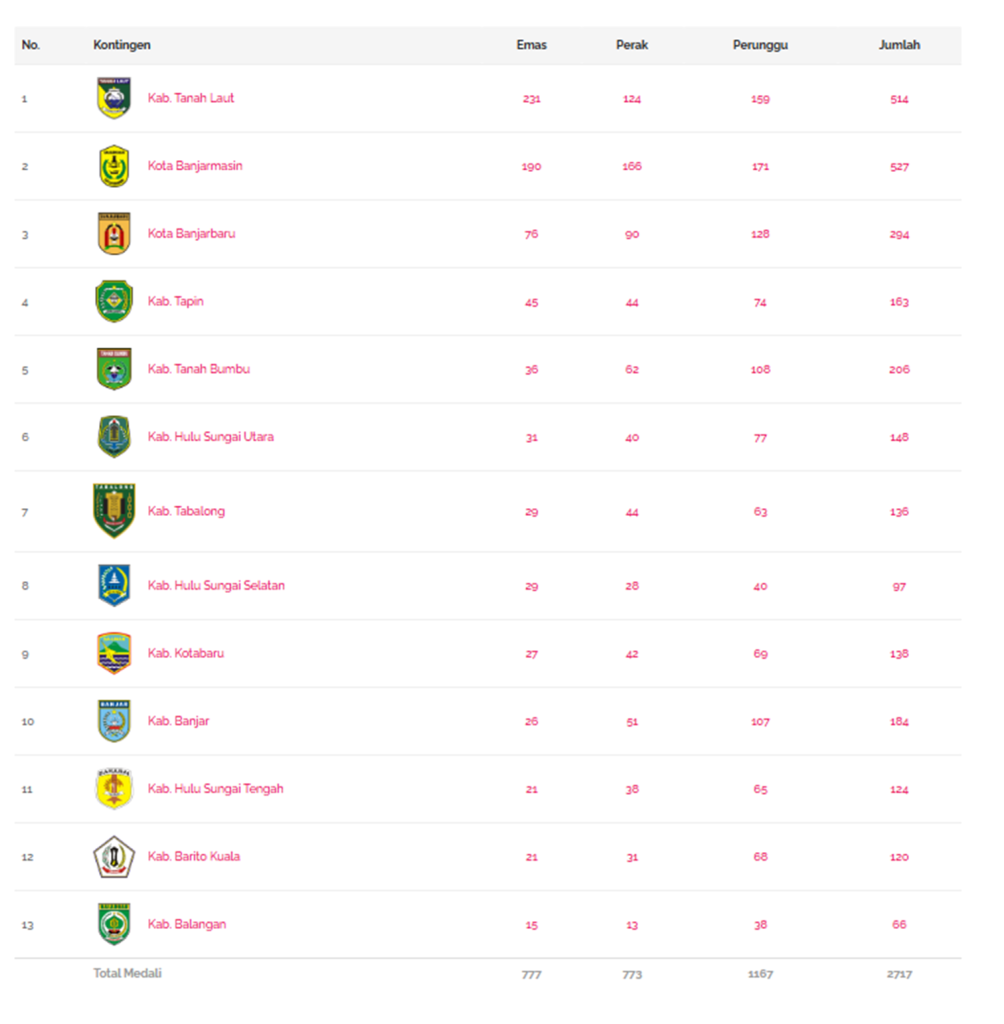Viewport: 1004px width, 1024px height.
Task: Click the Perak column header
Action: (x=632, y=45)
